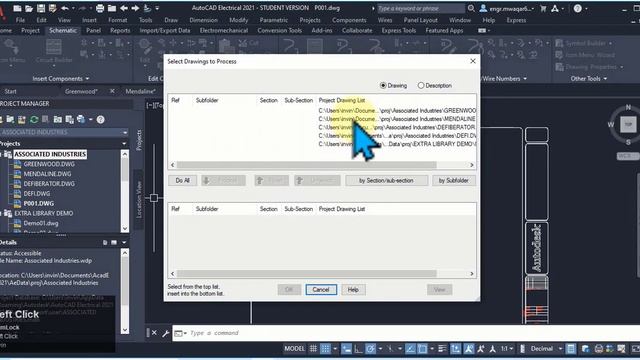The height and width of the screenshot is (360, 640).
Task: Toggle object snap tracking in status bar
Action: point(410,349)
